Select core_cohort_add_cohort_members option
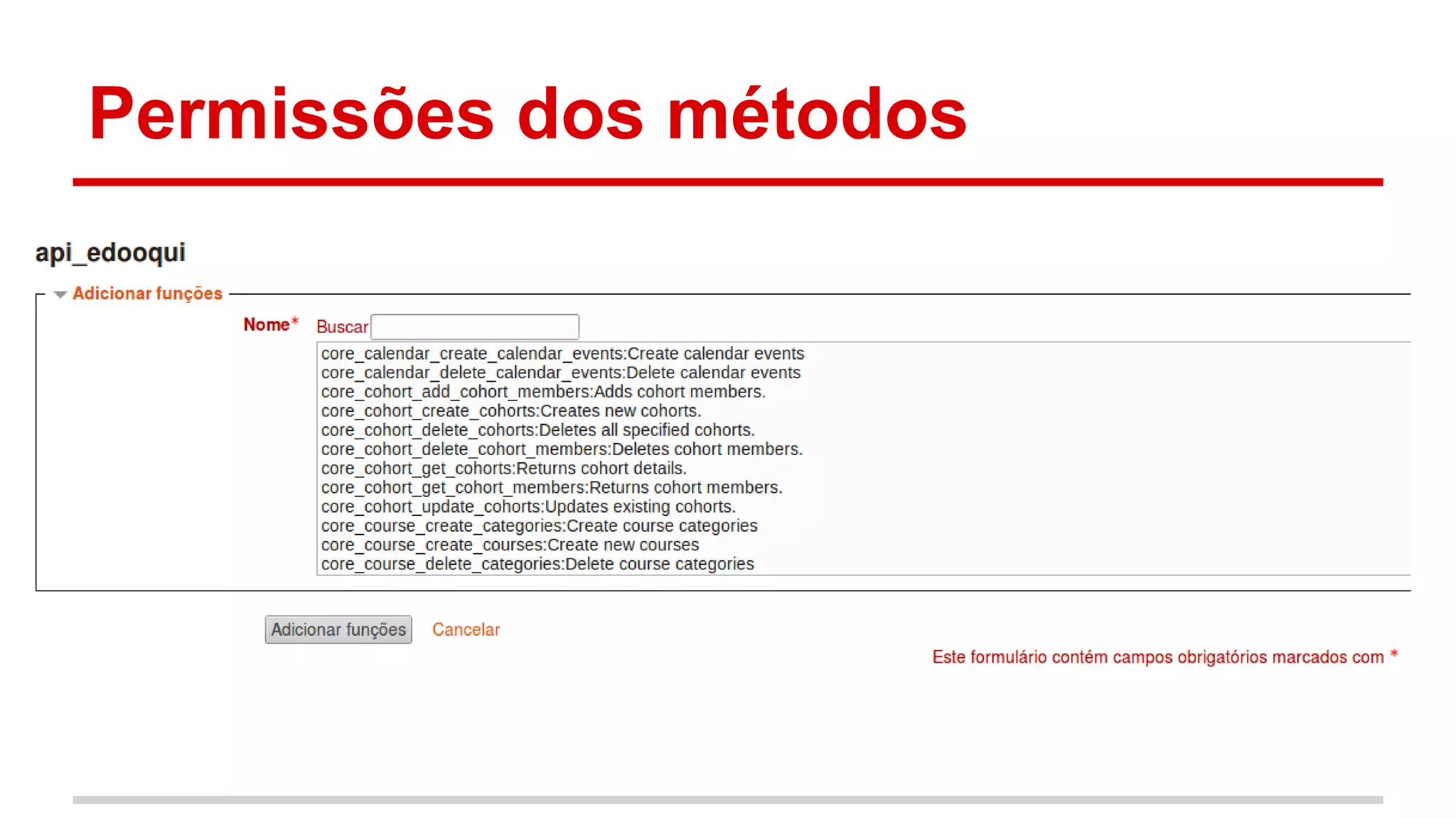 tap(863, 392)
